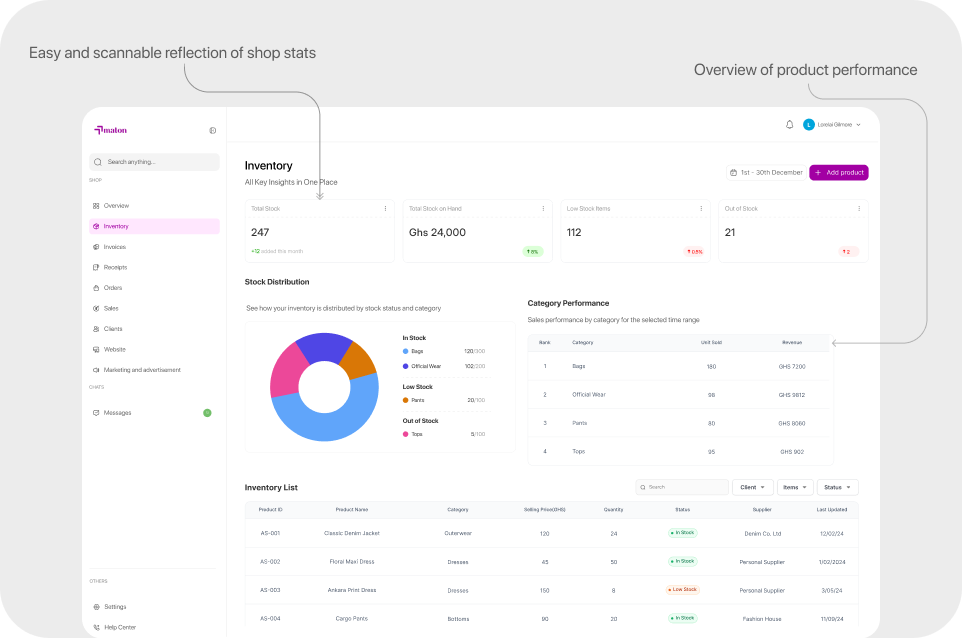Image resolution: width=962 pixels, height=638 pixels.
Task: Open the Status filter dropdown
Action: (837, 487)
